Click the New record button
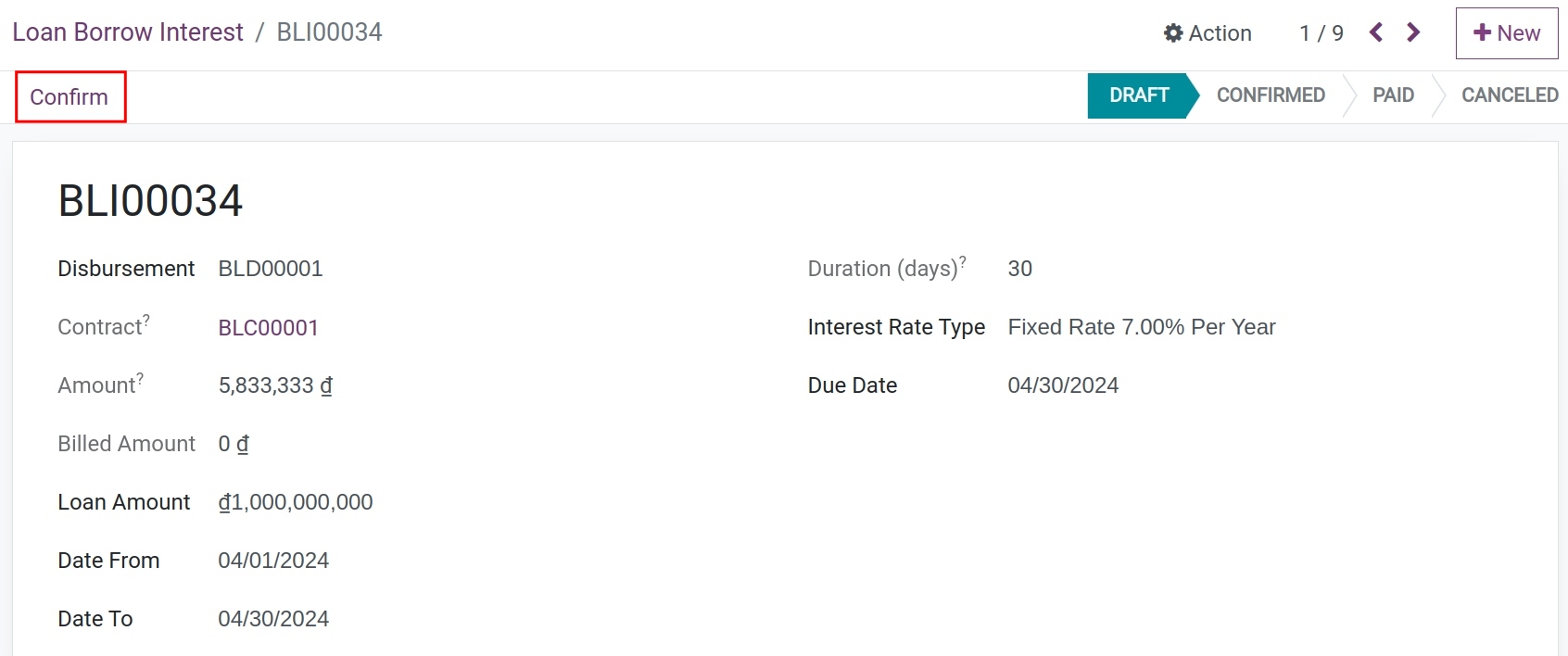This screenshot has width=1568, height=656. coord(1506,33)
